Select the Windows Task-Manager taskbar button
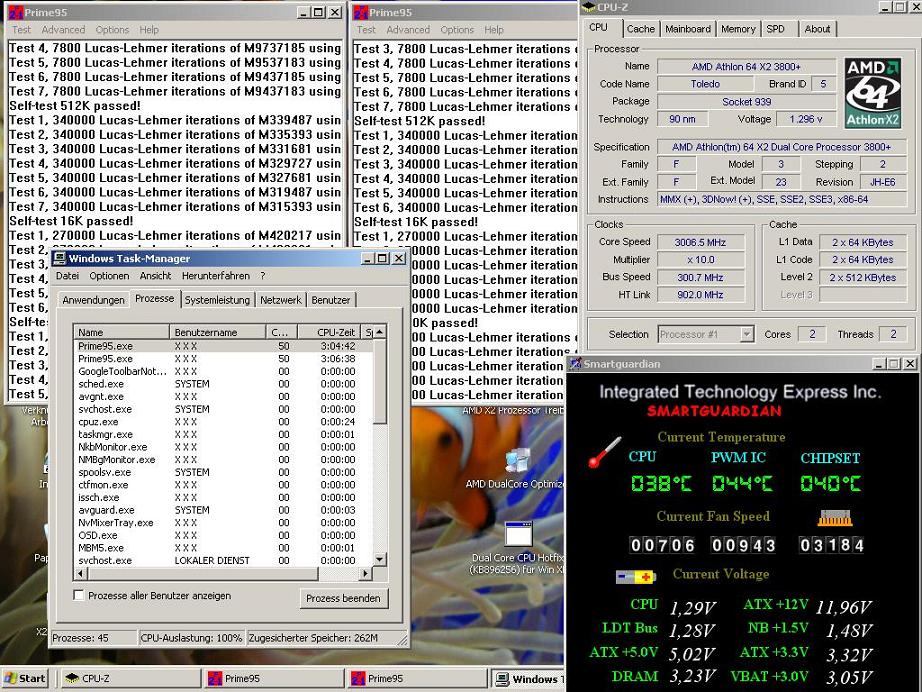 point(528,679)
